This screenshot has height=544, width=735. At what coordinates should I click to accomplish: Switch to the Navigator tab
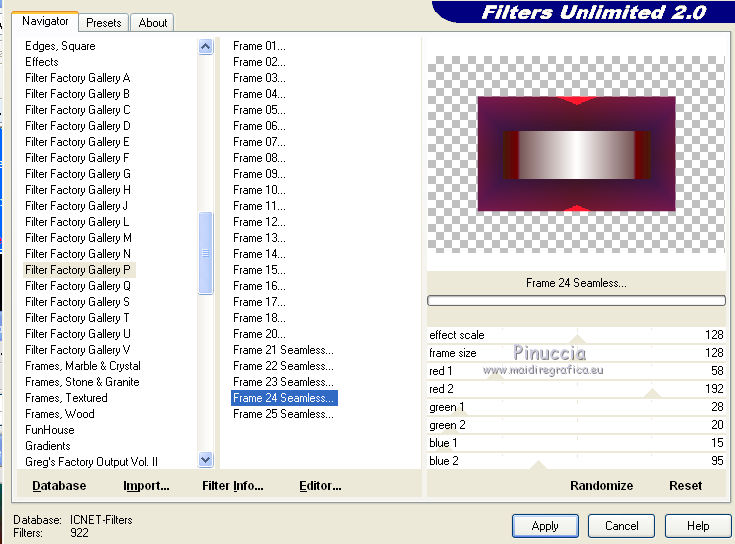point(45,22)
